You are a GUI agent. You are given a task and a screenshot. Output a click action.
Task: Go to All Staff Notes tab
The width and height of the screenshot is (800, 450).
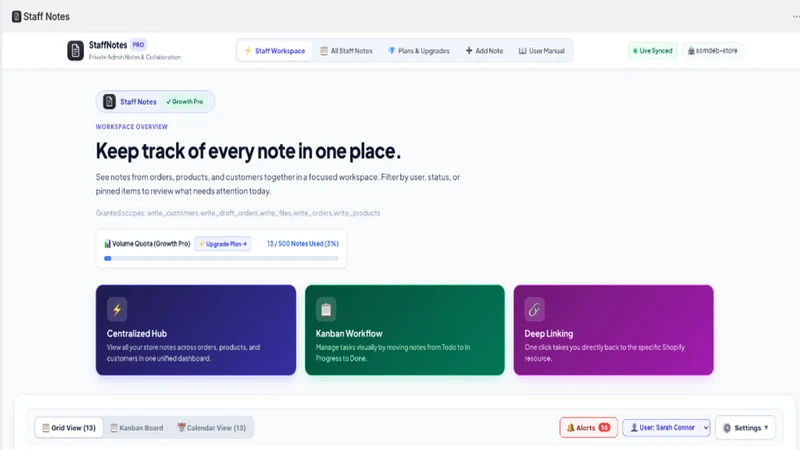[346, 51]
